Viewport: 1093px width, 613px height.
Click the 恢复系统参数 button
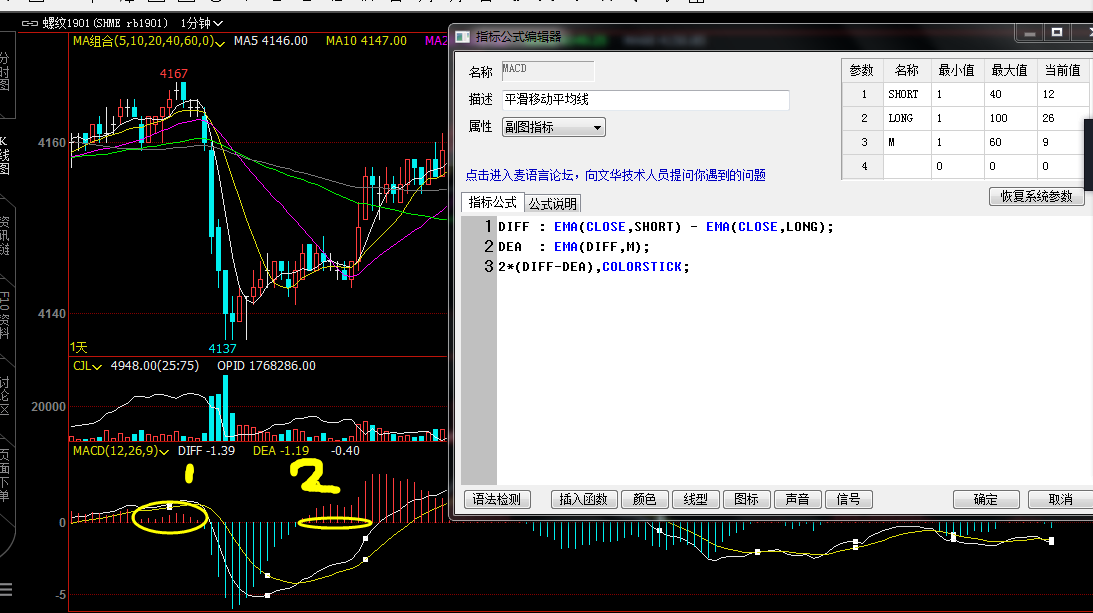pyautogui.click(x=1036, y=196)
